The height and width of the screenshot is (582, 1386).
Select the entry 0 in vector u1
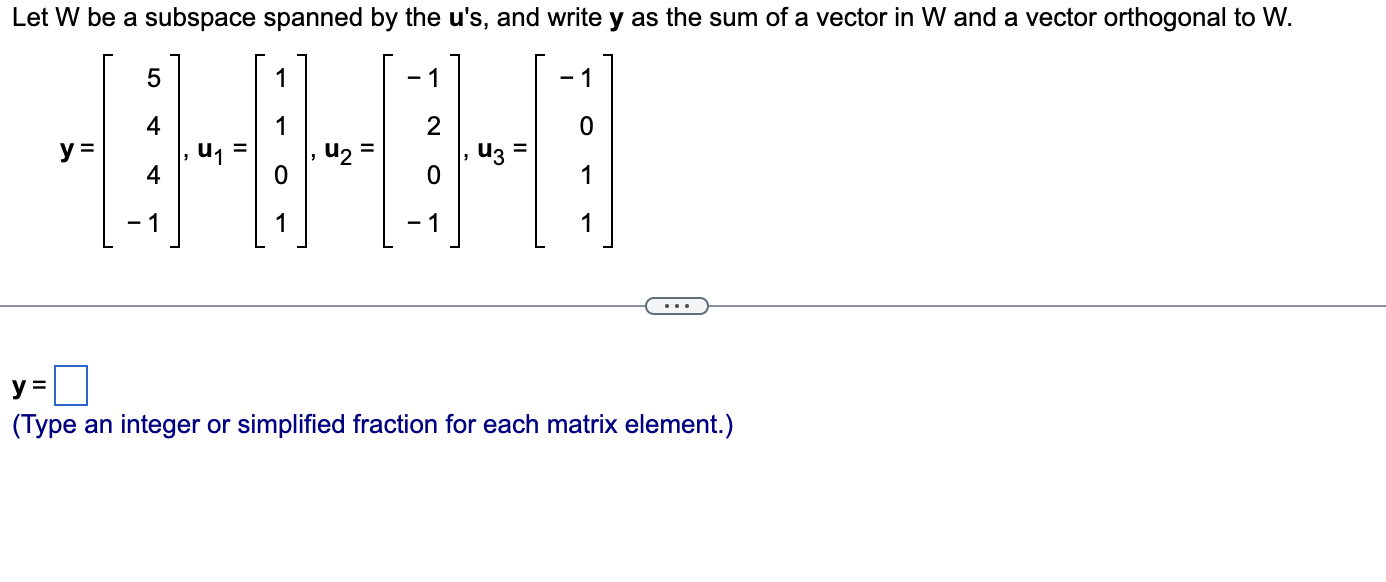[x=282, y=176]
